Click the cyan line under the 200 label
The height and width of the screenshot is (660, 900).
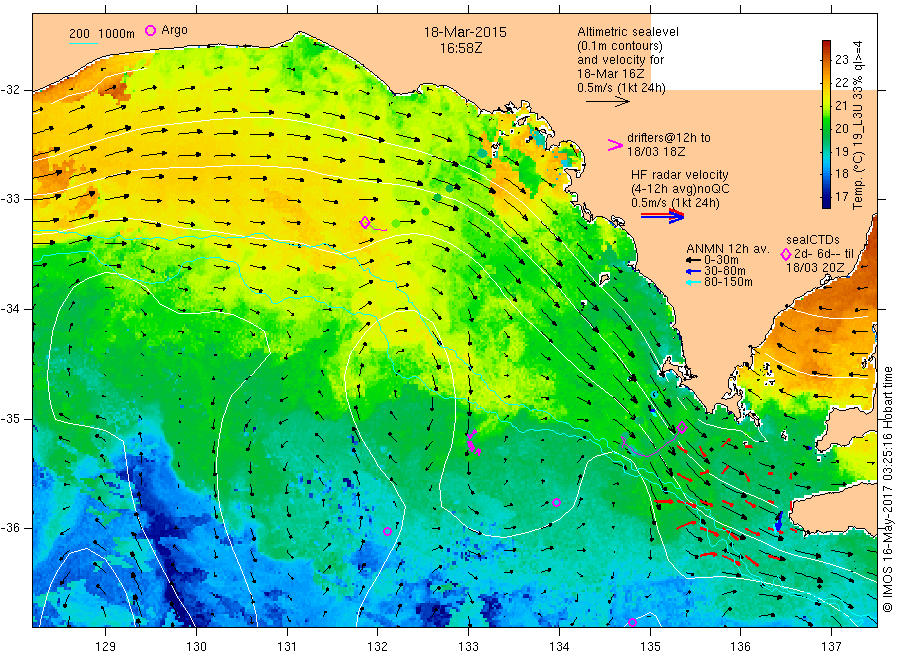point(83,43)
